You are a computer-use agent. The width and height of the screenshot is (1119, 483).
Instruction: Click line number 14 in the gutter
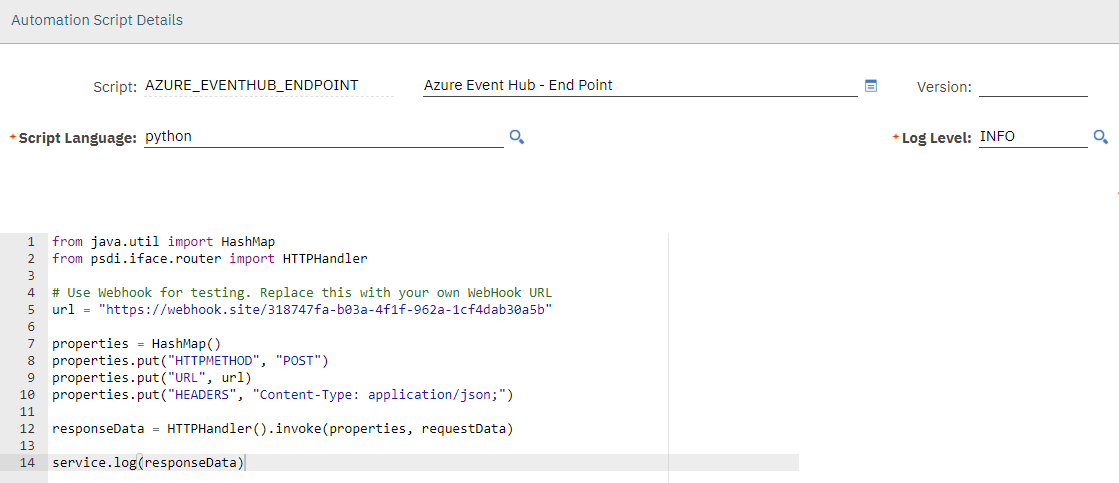[x=29, y=462]
